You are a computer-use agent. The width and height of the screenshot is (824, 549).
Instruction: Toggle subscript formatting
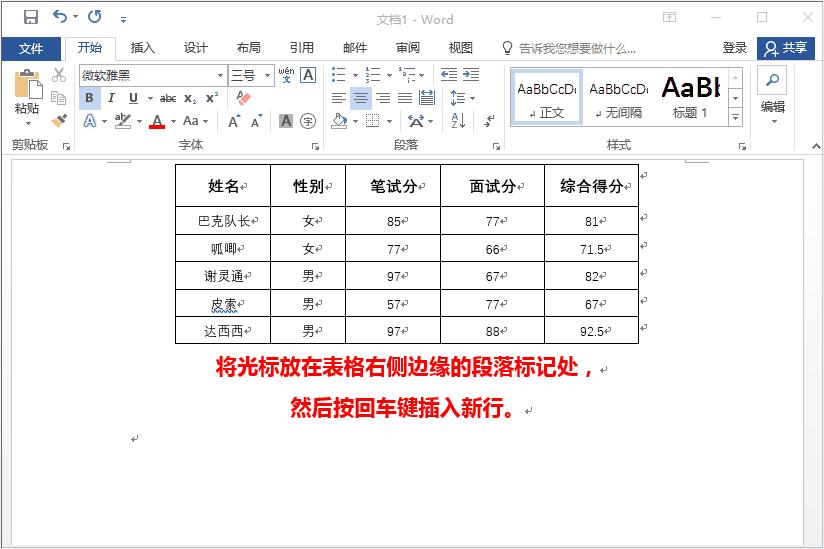(x=190, y=98)
